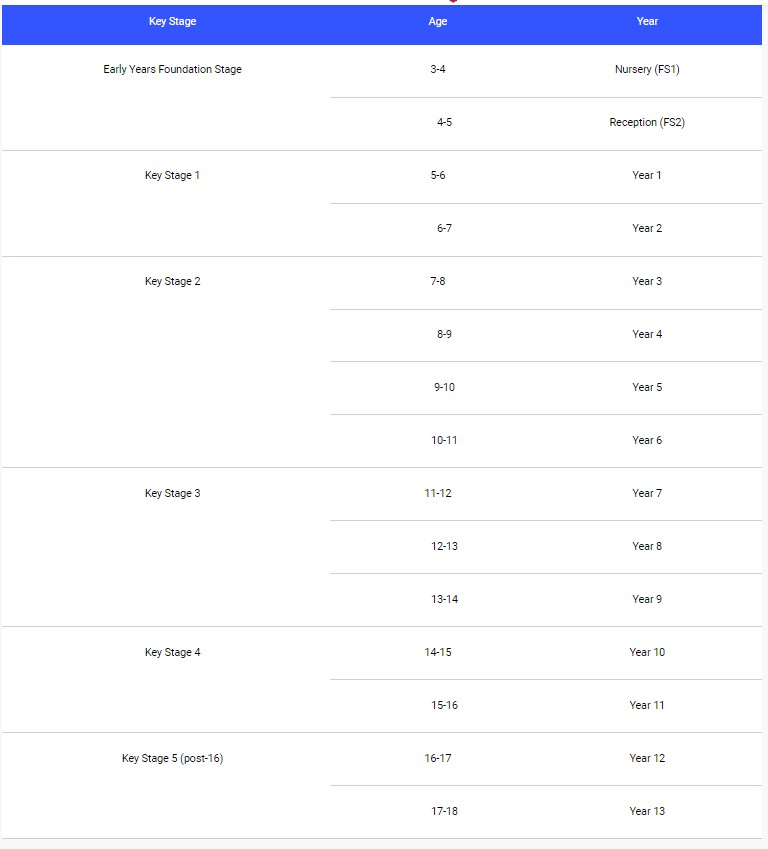Image resolution: width=768 pixels, height=849 pixels.
Task: Click the age 6-7 cell
Action: tap(444, 229)
